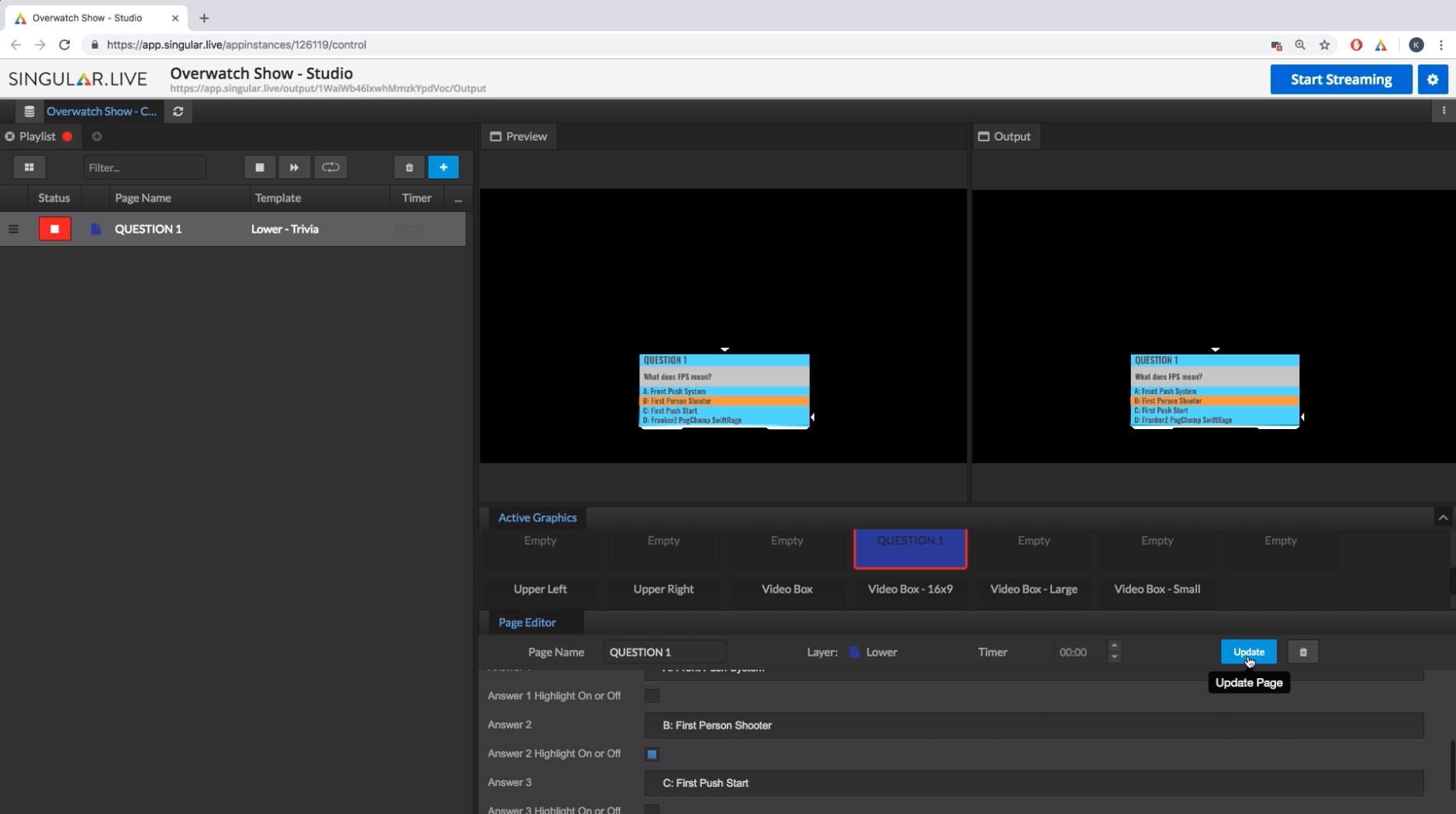Open Chrome profile avatar K

pos(1416,45)
